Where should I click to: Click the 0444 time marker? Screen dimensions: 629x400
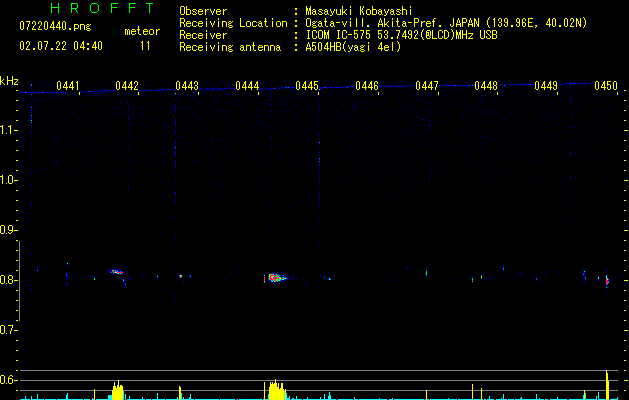[x=247, y=86]
